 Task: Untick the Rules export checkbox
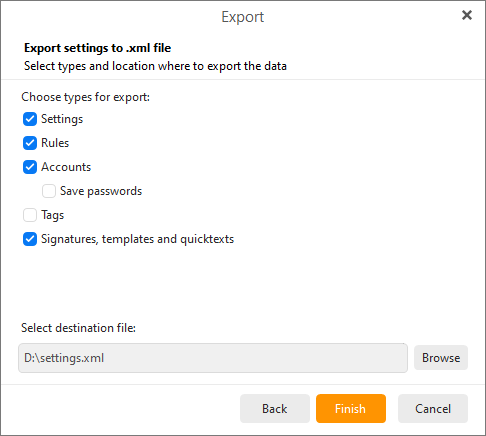point(30,143)
